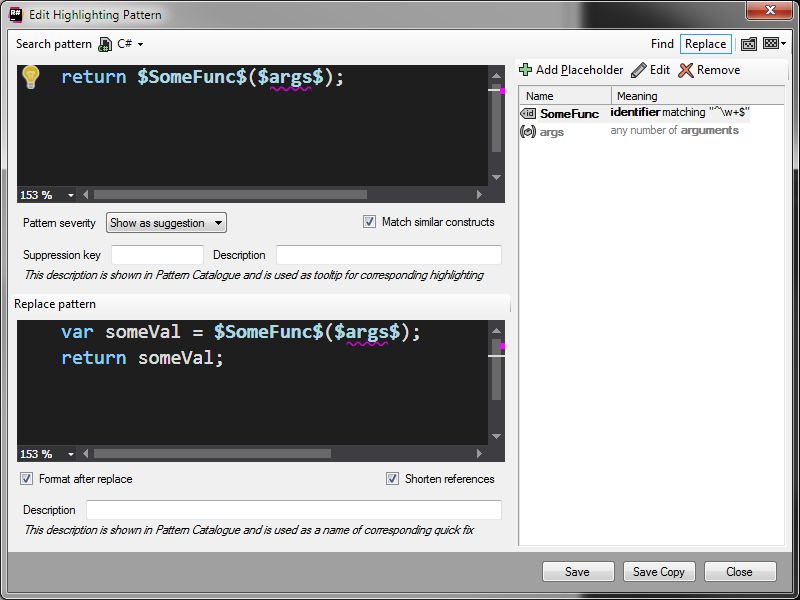Click the Close button
The width and height of the screenshot is (800, 600).
point(740,571)
